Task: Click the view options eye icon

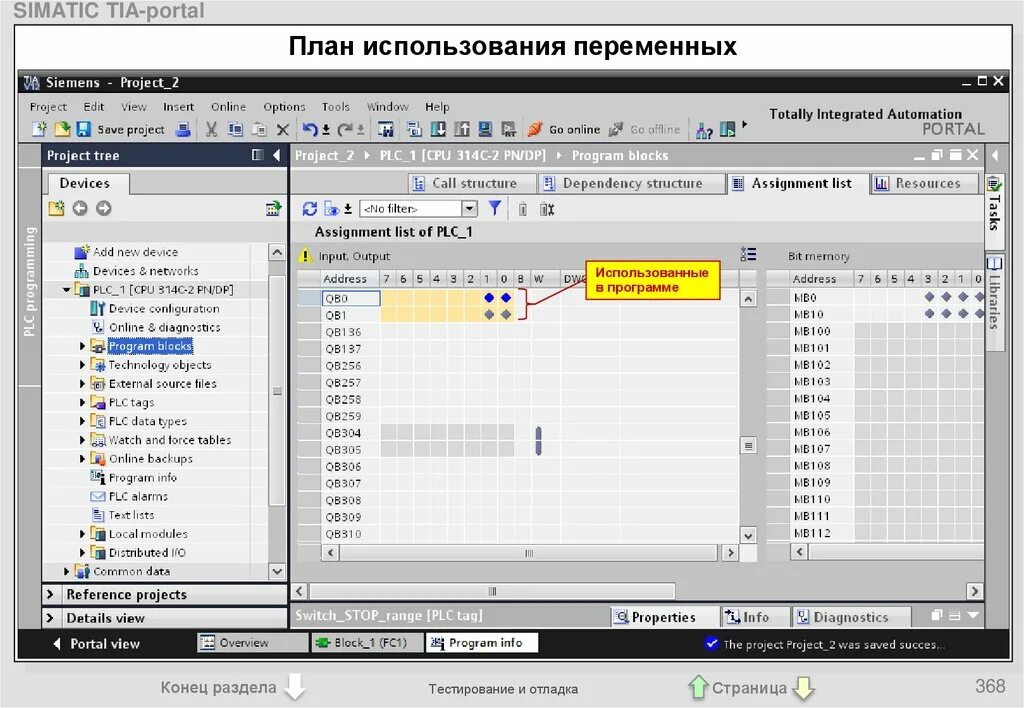Action: click(x=332, y=209)
